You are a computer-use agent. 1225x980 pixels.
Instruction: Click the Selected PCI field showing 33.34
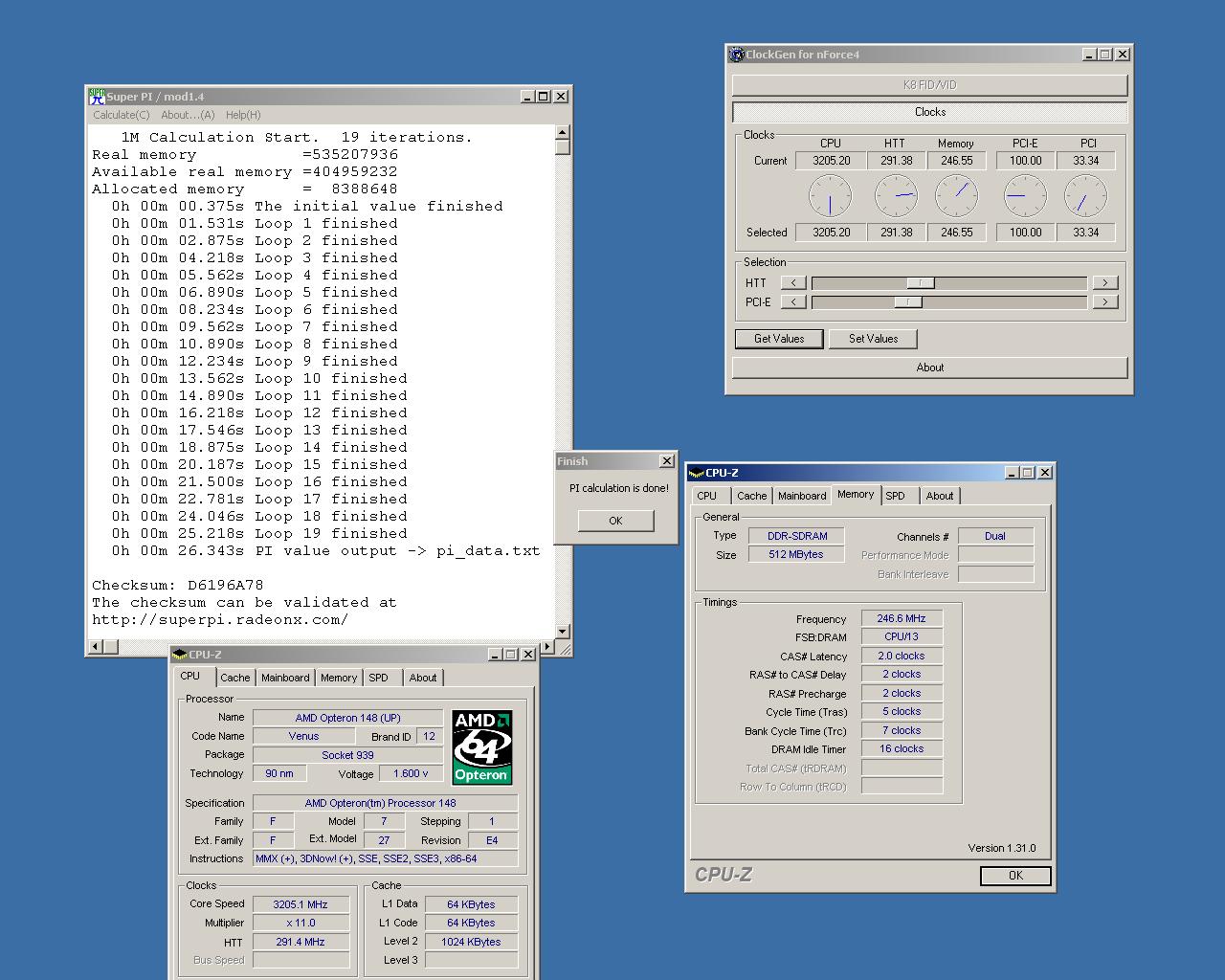click(1085, 233)
